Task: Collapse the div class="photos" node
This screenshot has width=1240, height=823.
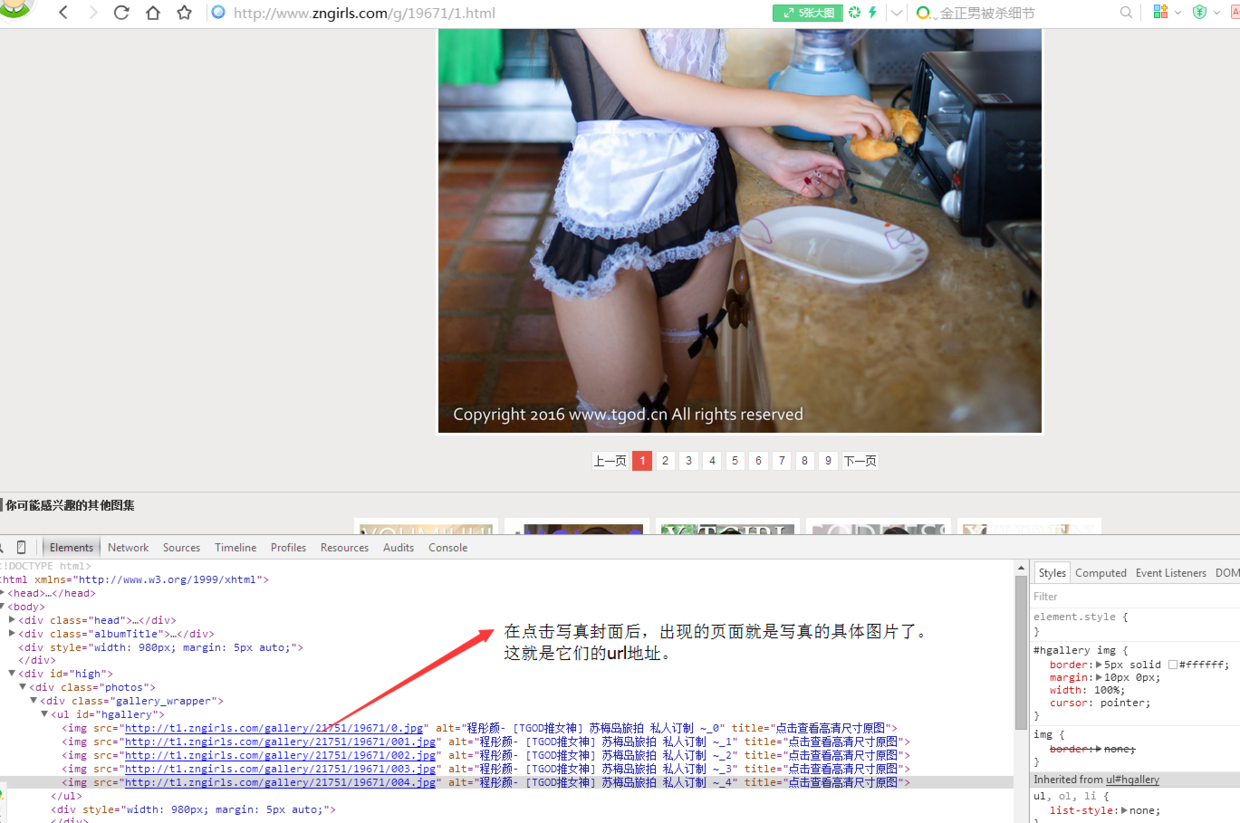Action: tap(23, 687)
